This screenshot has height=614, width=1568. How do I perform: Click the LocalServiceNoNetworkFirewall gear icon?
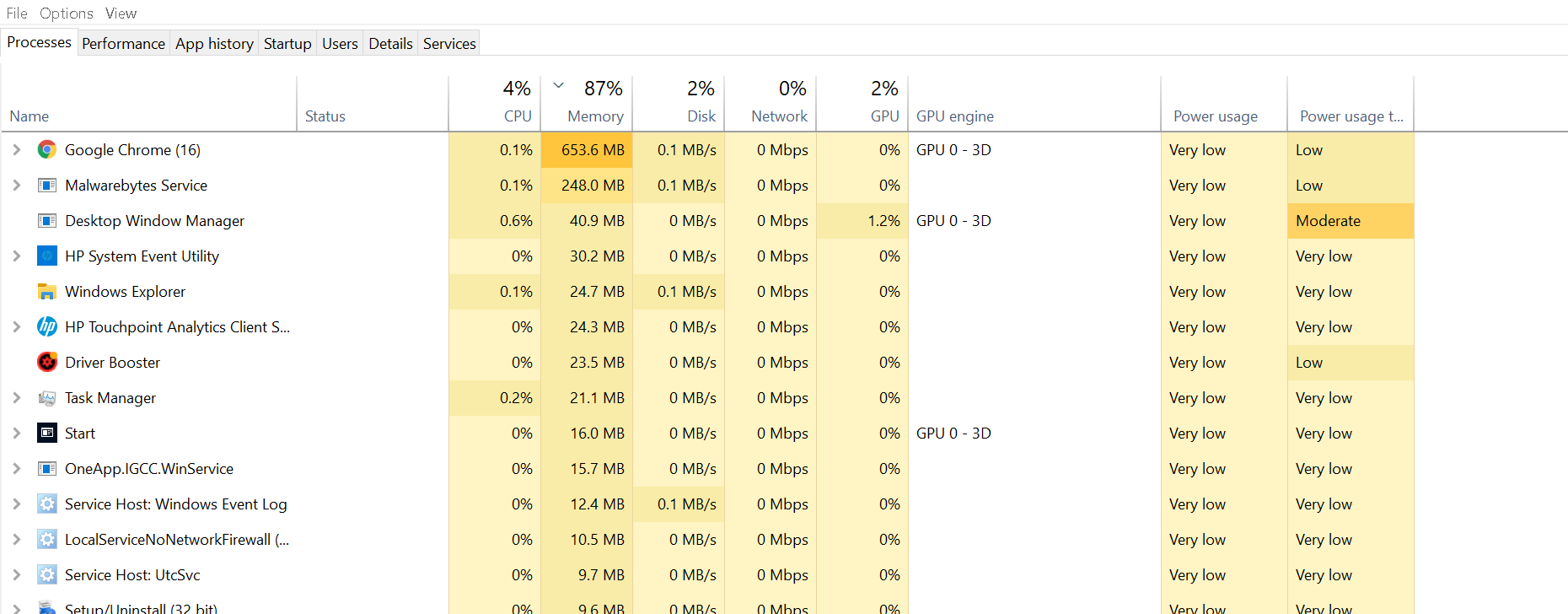[x=47, y=540]
